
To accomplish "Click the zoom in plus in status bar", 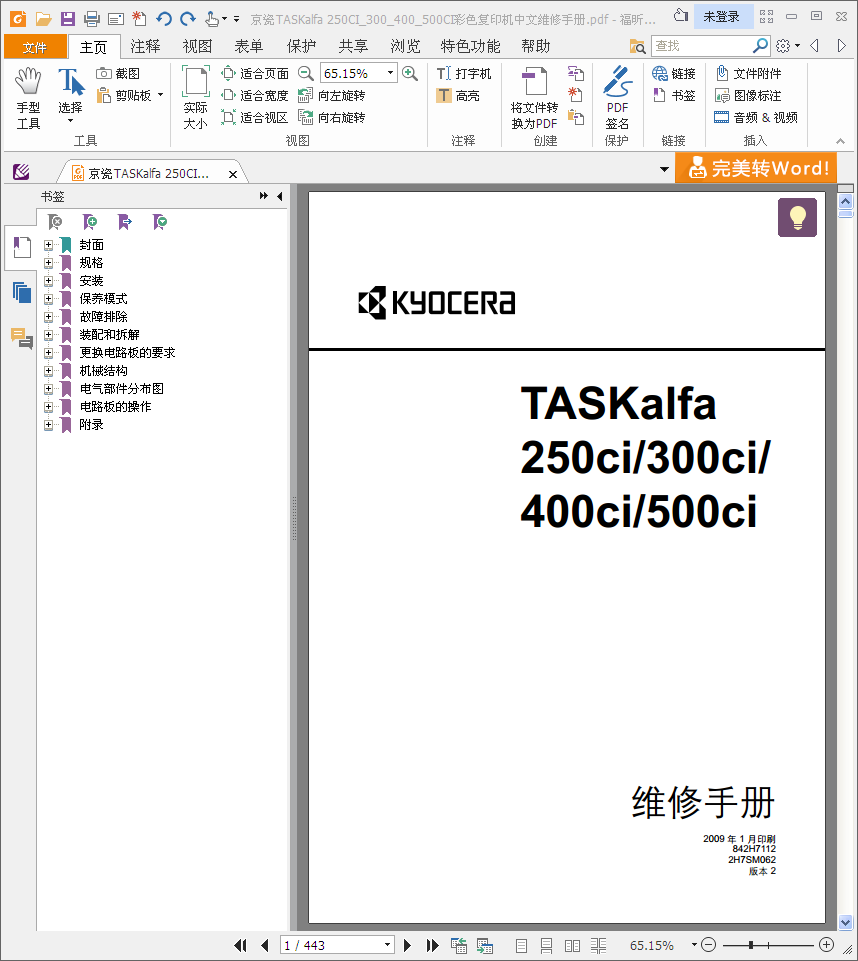I will coord(826,944).
